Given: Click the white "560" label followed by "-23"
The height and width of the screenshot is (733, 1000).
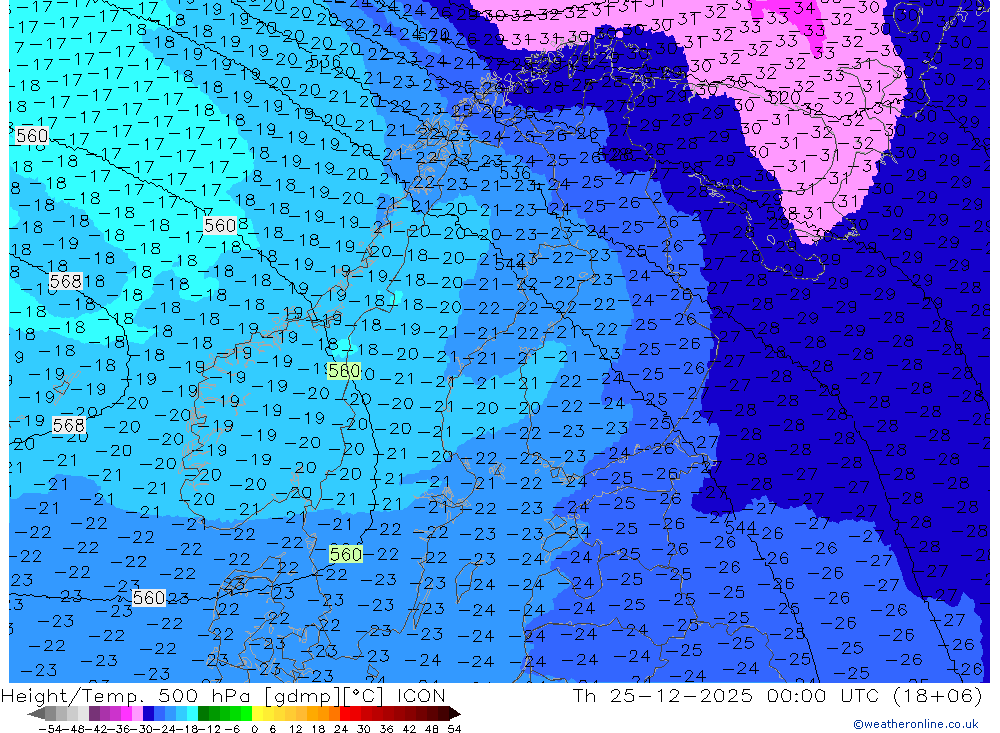Looking at the screenshot, I should pos(149,598).
